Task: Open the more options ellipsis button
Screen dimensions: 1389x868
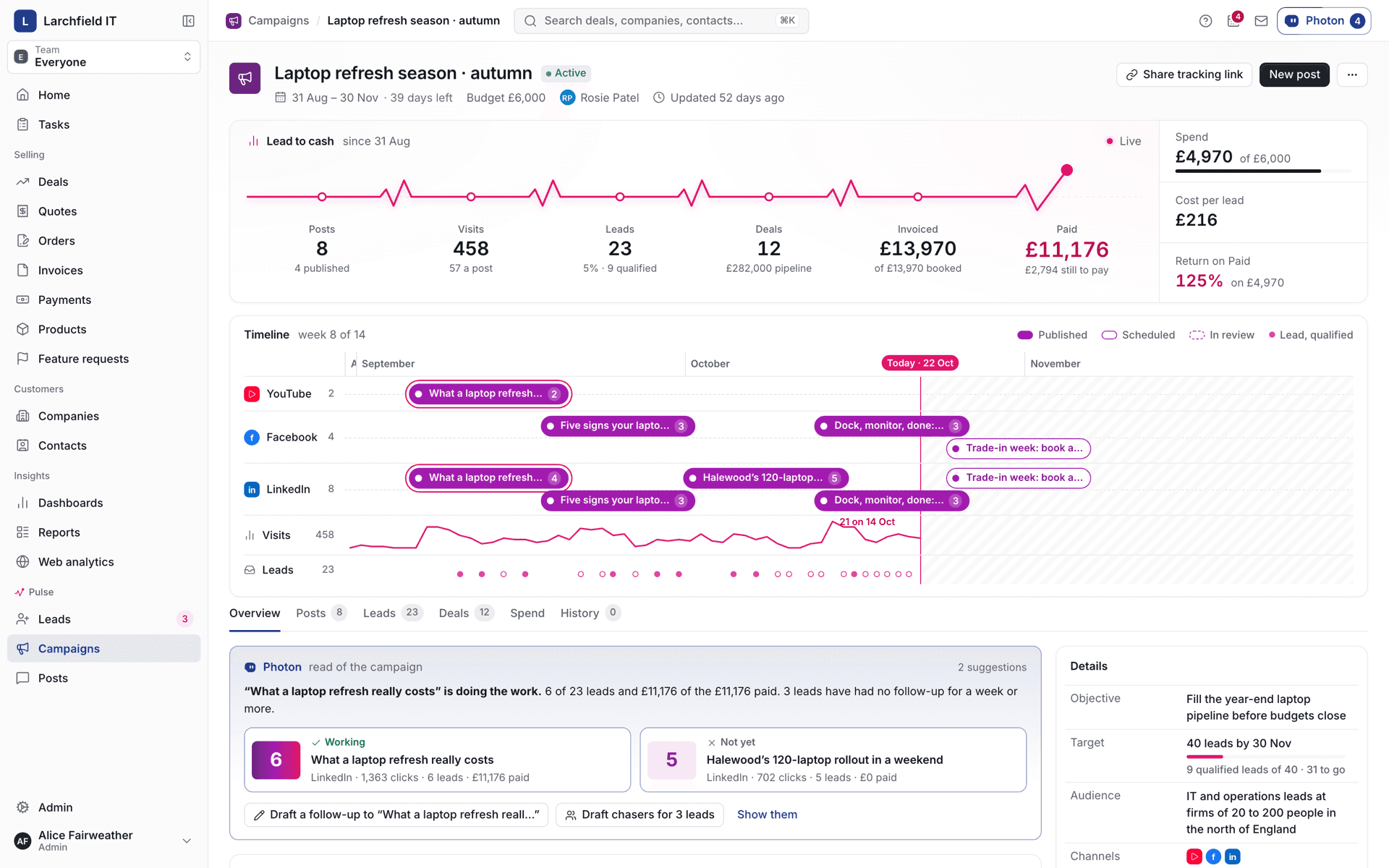Action: [1352, 75]
